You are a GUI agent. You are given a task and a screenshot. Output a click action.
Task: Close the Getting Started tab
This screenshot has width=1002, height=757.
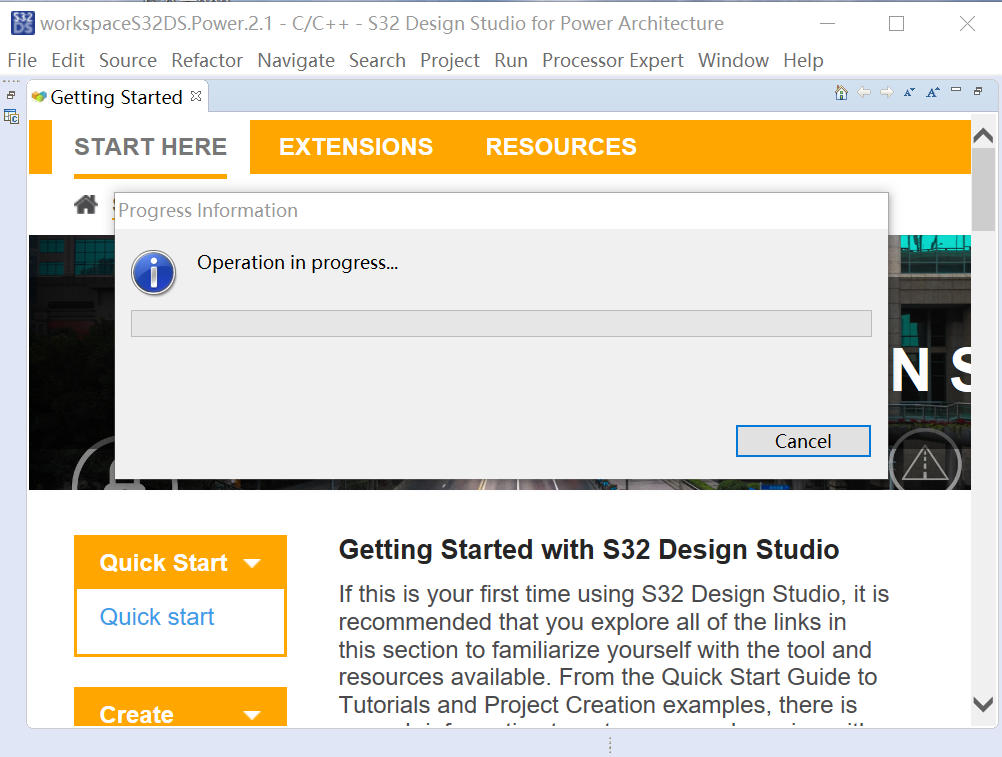click(x=196, y=96)
